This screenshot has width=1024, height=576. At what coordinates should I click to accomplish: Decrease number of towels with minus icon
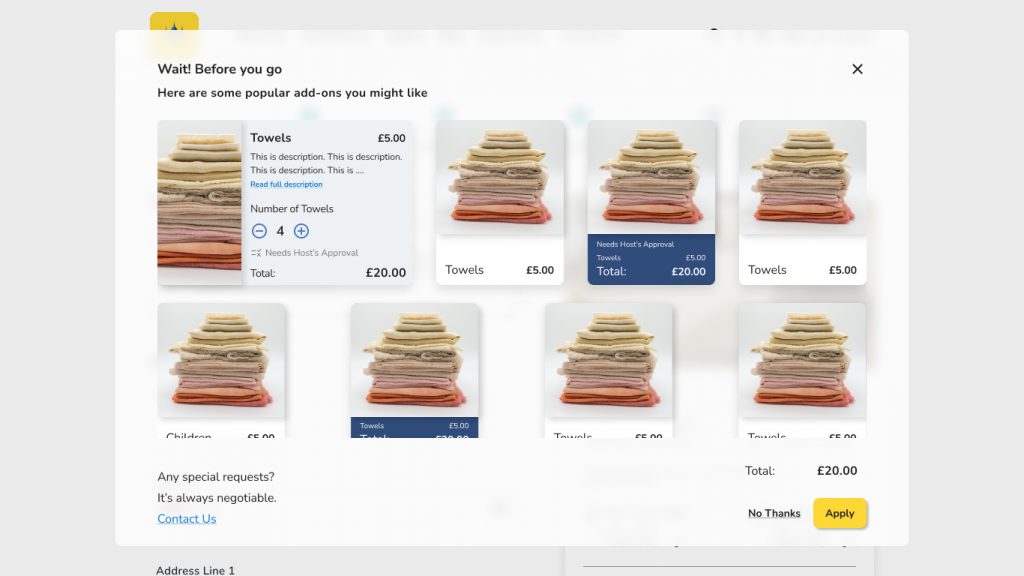point(259,231)
